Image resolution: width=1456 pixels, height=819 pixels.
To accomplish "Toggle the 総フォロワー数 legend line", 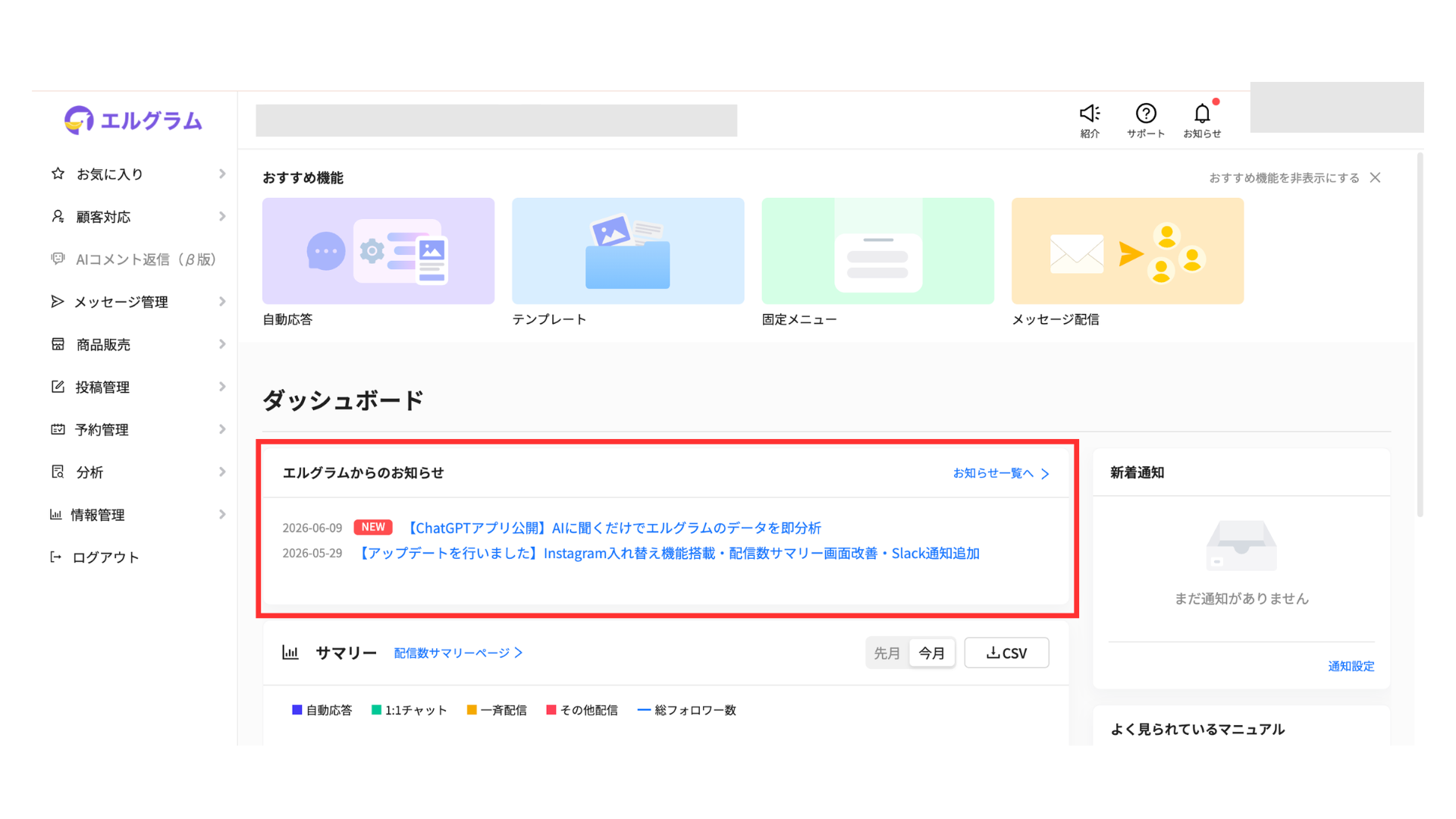I will (x=644, y=710).
